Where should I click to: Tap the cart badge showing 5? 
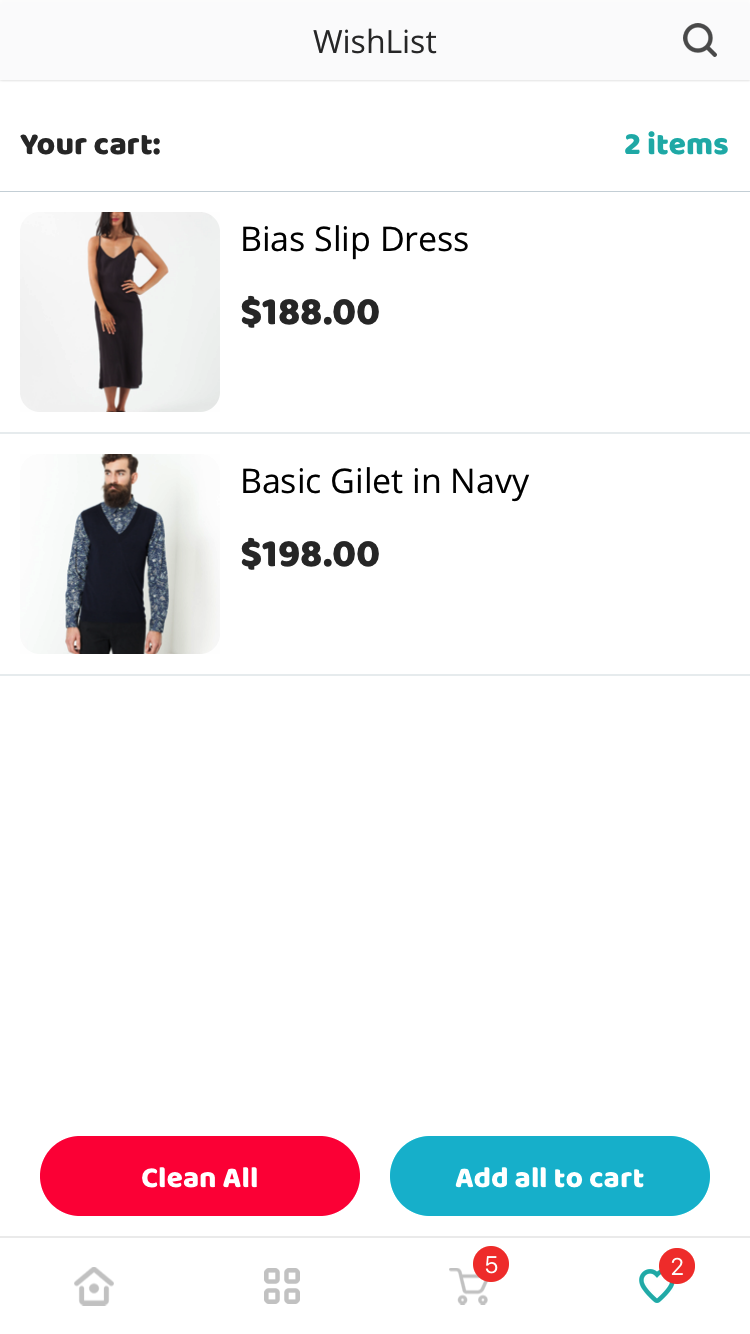coord(491,1265)
